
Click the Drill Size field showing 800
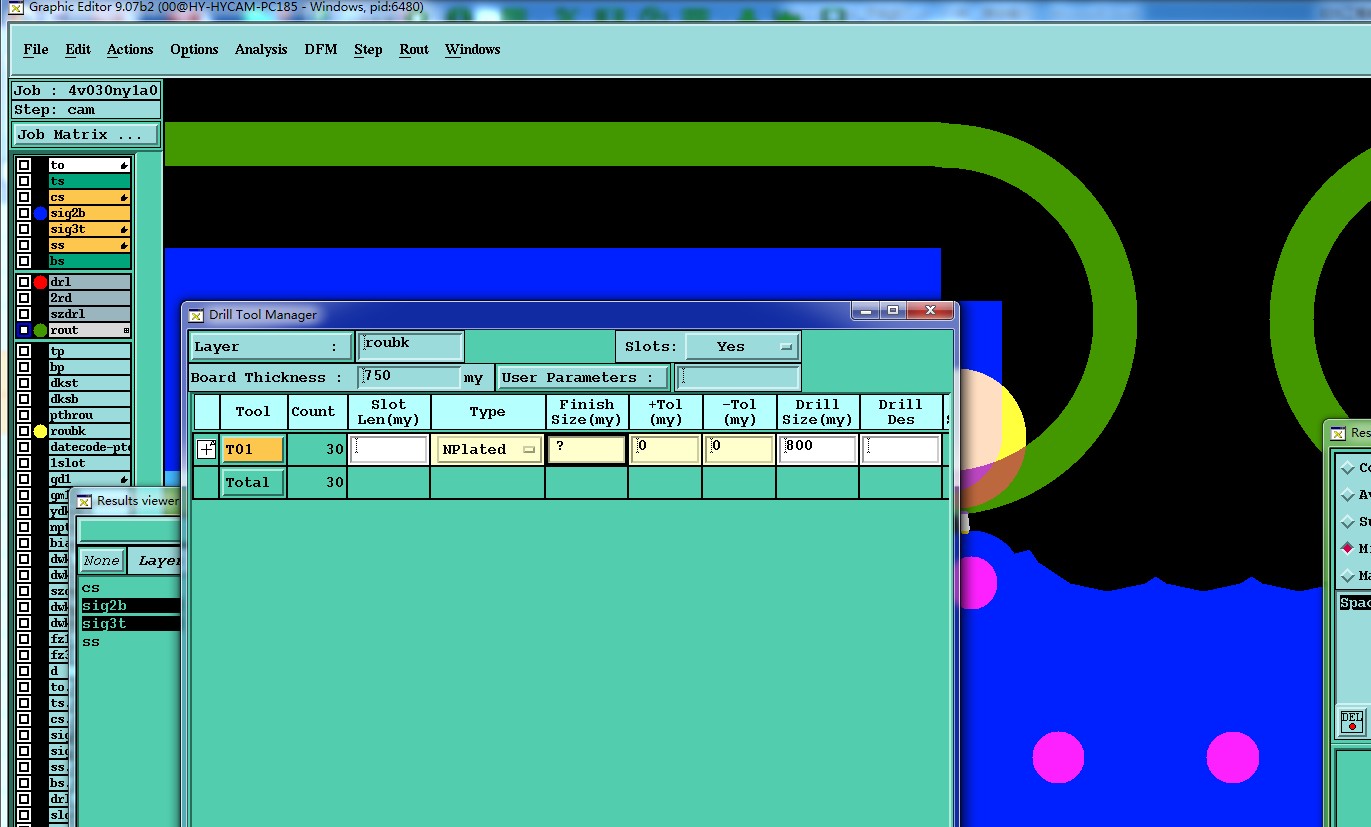point(818,449)
